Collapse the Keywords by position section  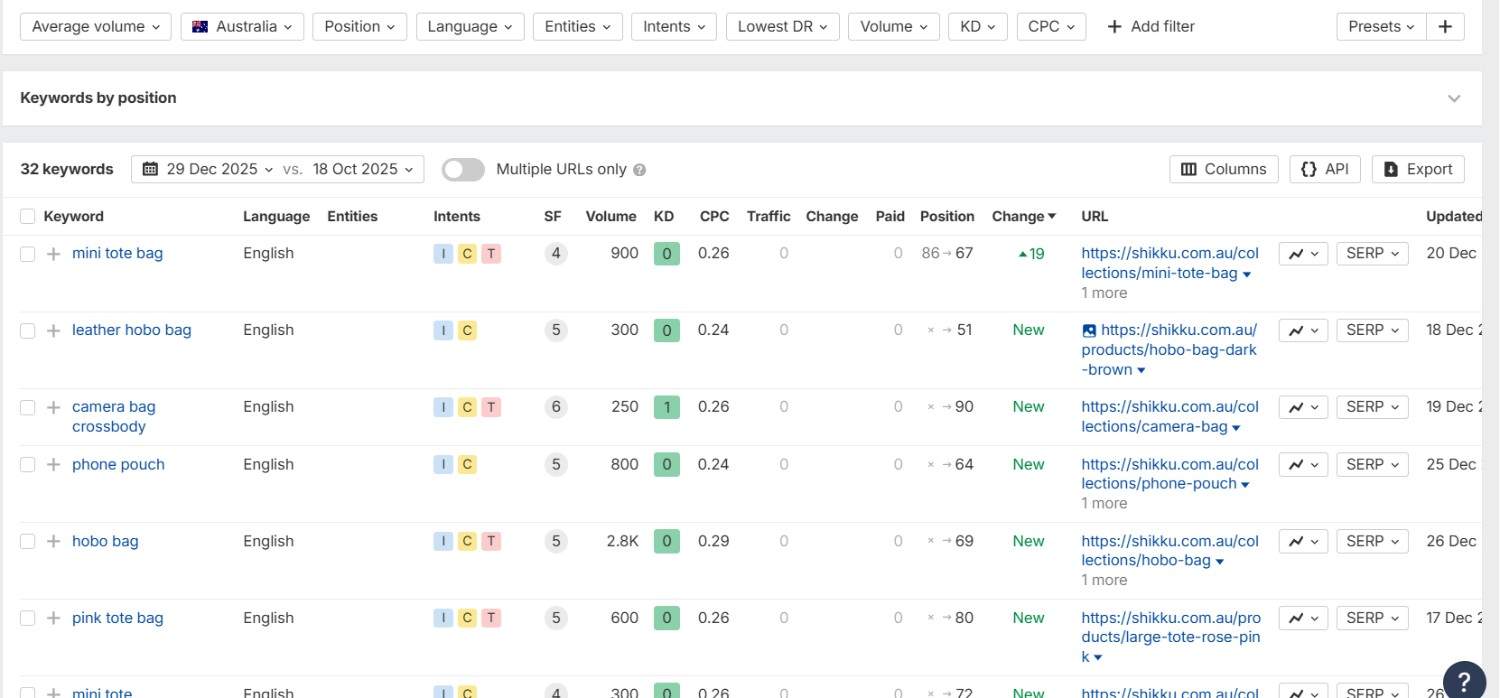click(1455, 98)
